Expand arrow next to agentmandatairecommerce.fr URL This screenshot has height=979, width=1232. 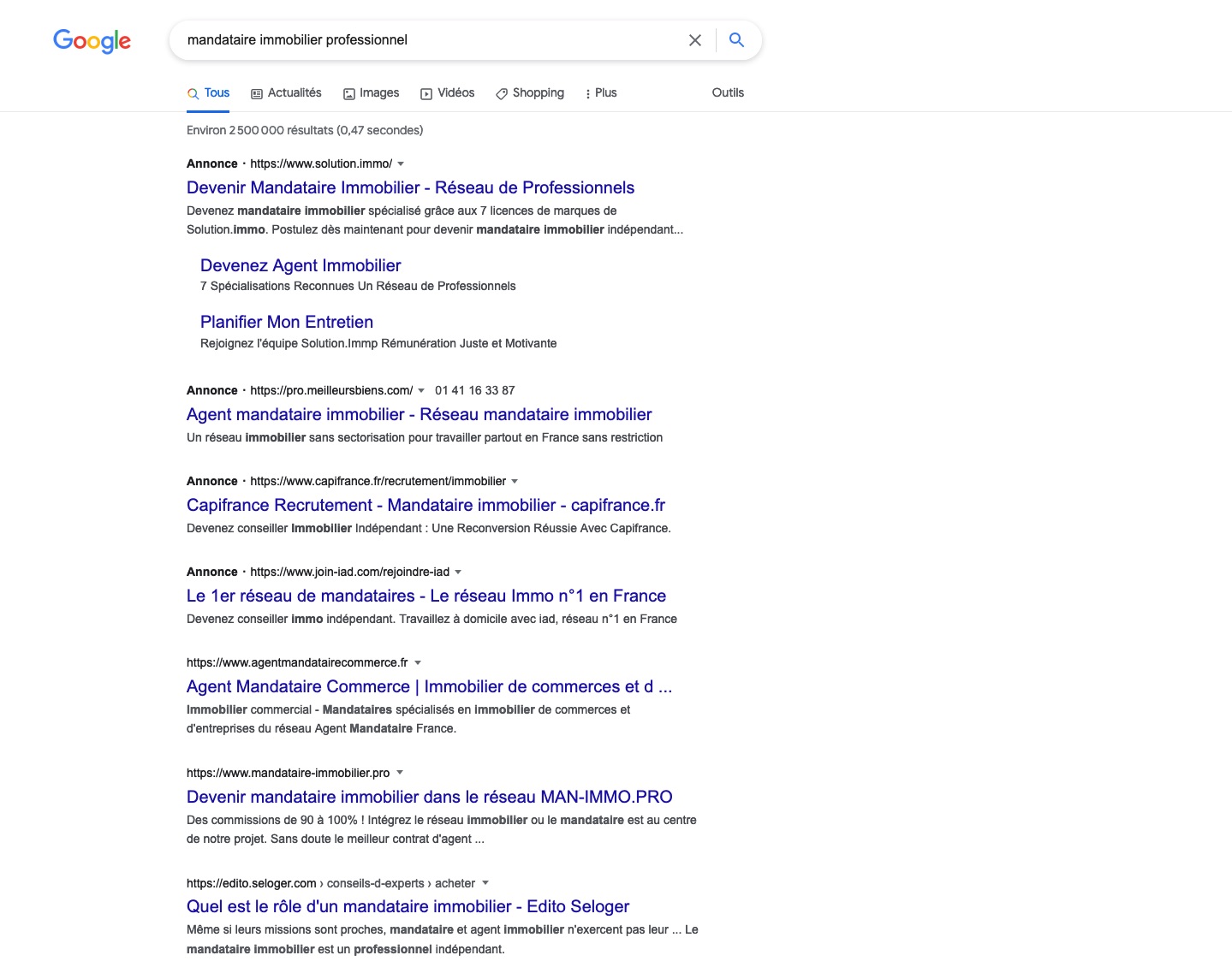[418, 662]
